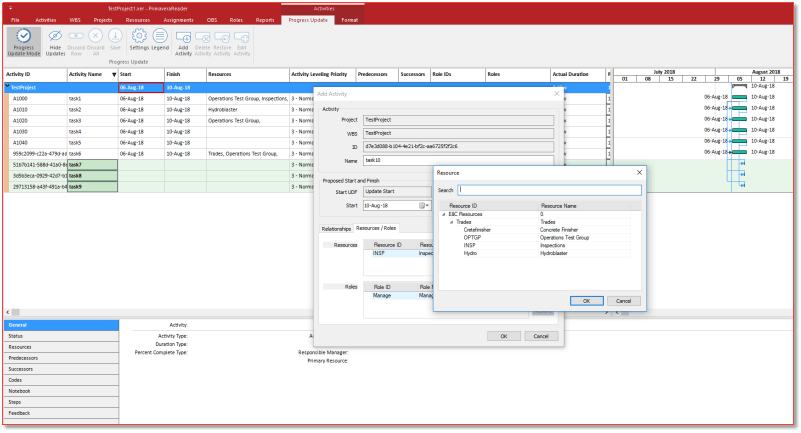The image size is (801, 433).
Task: Click the Name field containing task10
Action: [458, 160]
